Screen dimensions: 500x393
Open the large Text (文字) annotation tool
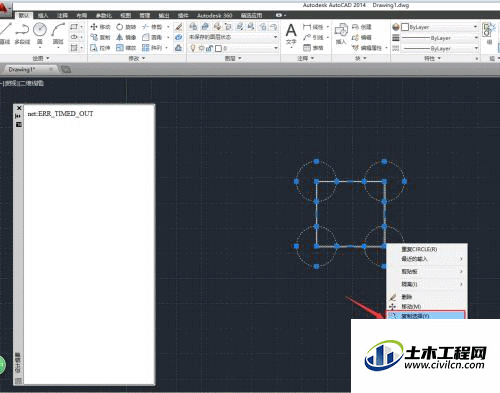(x=291, y=34)
